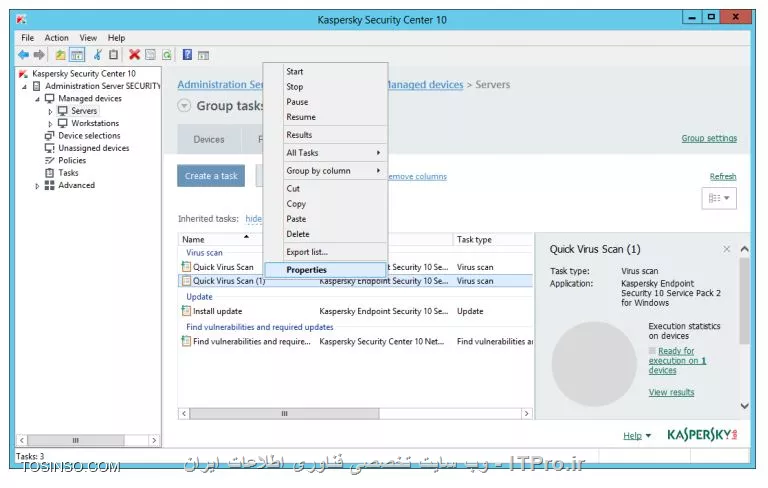
Task: Click the console tree horizontal scrollbar thumb
Action: (x=75, y=440)
